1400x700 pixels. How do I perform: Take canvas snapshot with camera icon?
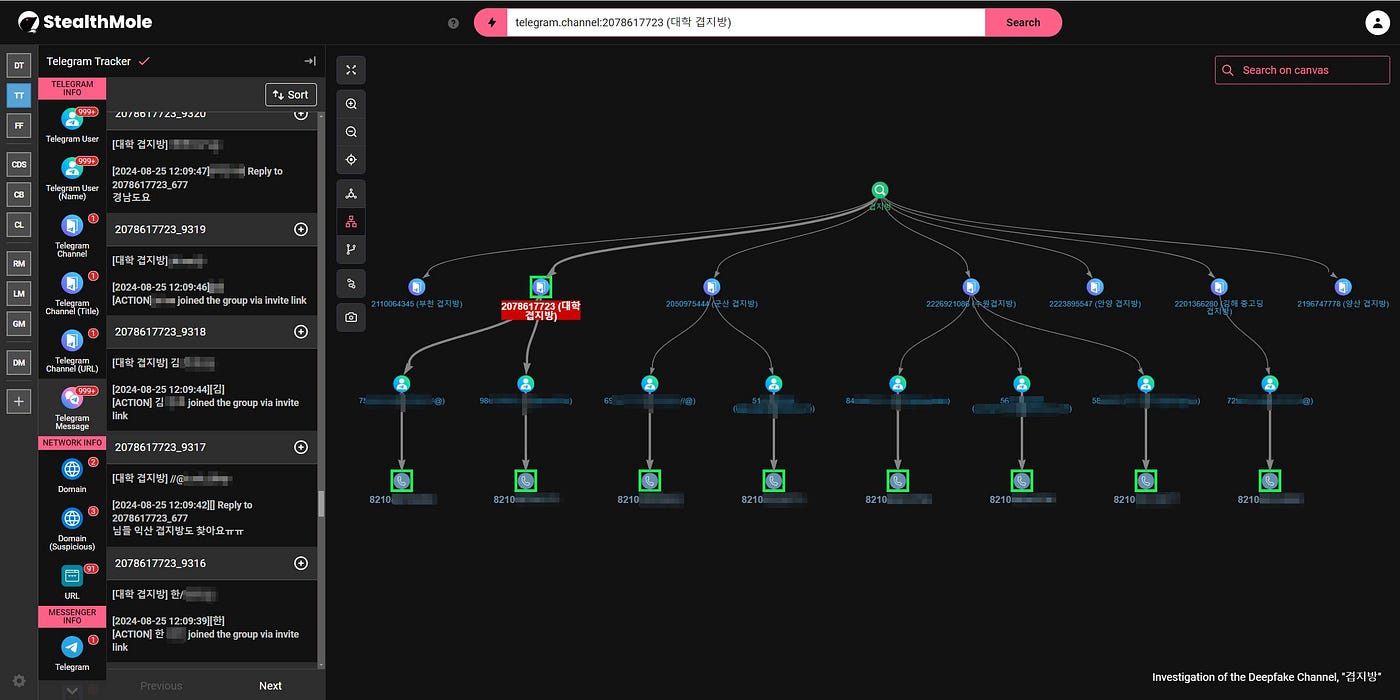(351, 317)
